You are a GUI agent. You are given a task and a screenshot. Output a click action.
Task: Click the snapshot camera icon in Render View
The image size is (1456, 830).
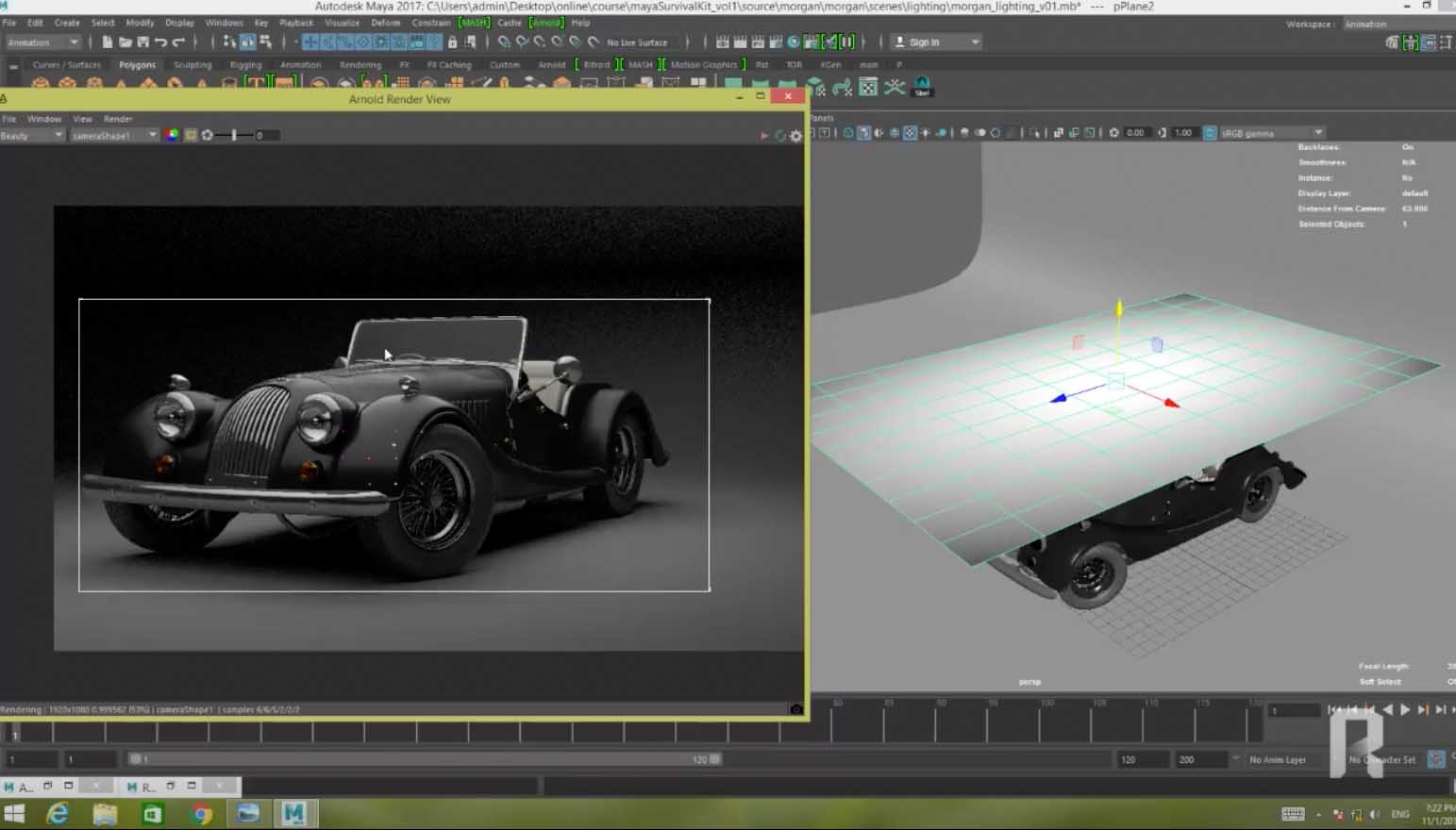click(795, 709)
